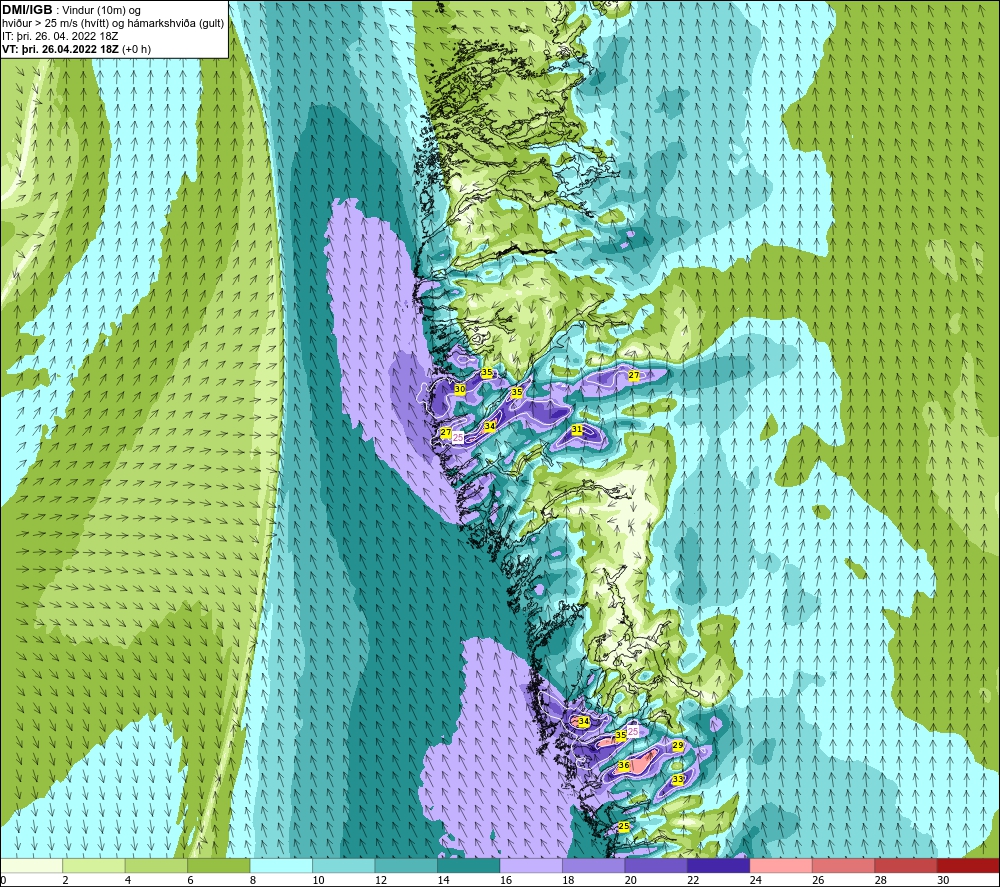Click the '(+0 h)' forecast offset text

coord(136,49)
